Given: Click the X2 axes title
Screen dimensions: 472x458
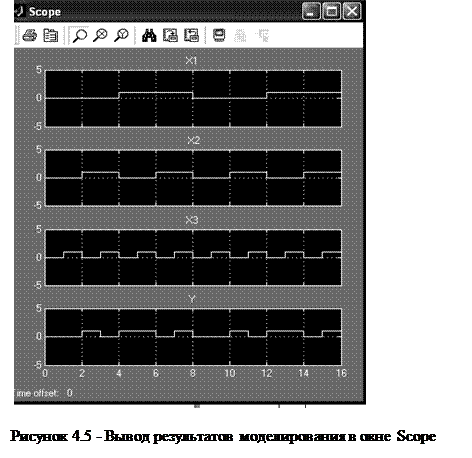Looking at the screenshot, I should 193,140.
